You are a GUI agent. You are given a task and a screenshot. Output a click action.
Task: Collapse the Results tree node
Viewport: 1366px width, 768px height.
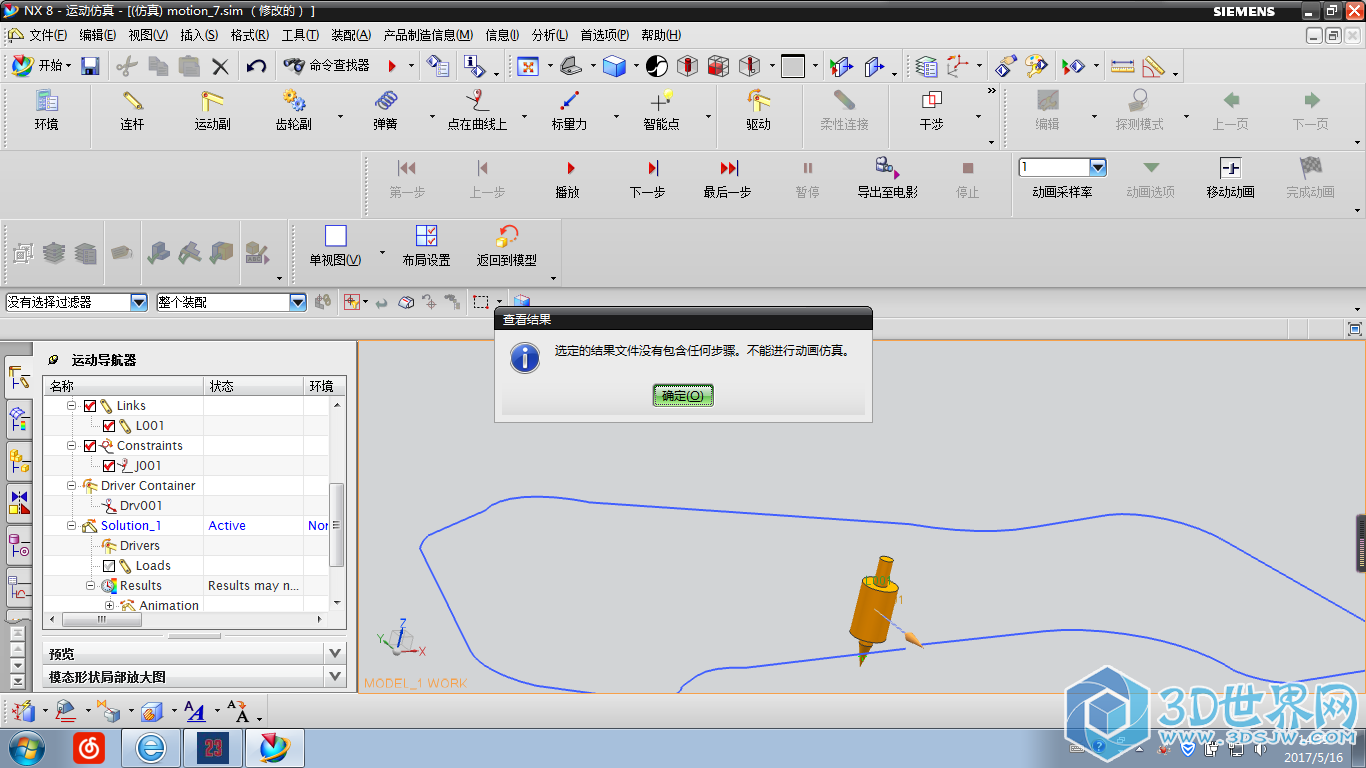[90, 586]
